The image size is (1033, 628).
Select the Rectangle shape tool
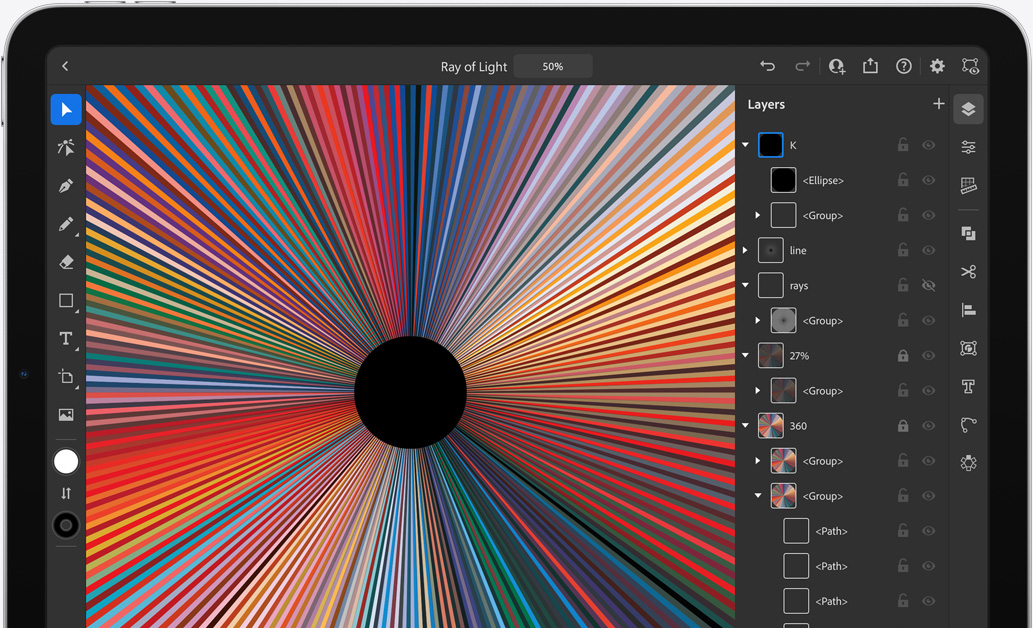point(66,300)
